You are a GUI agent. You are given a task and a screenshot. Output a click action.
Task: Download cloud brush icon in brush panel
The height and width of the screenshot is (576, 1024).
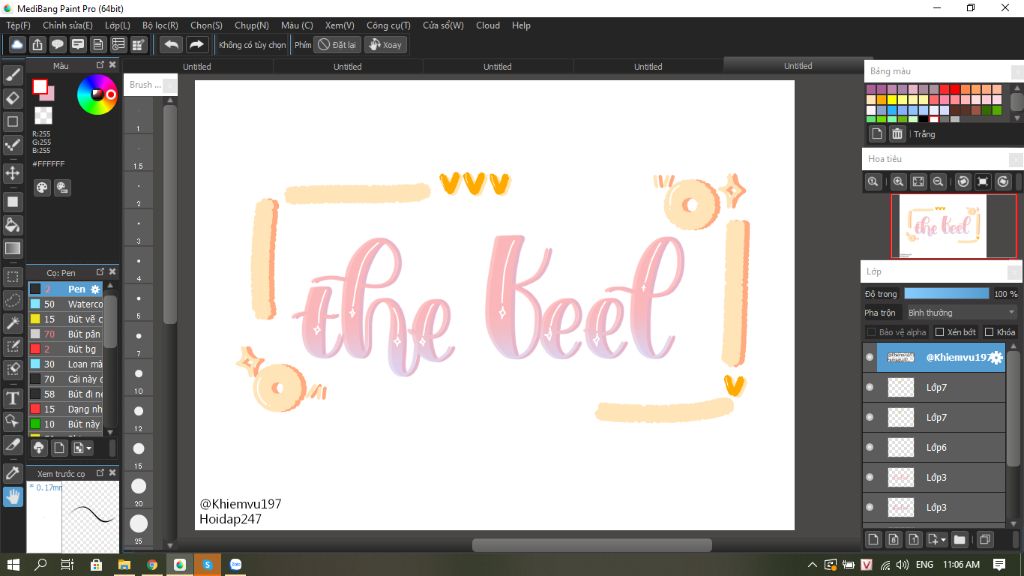coord(39,448)
